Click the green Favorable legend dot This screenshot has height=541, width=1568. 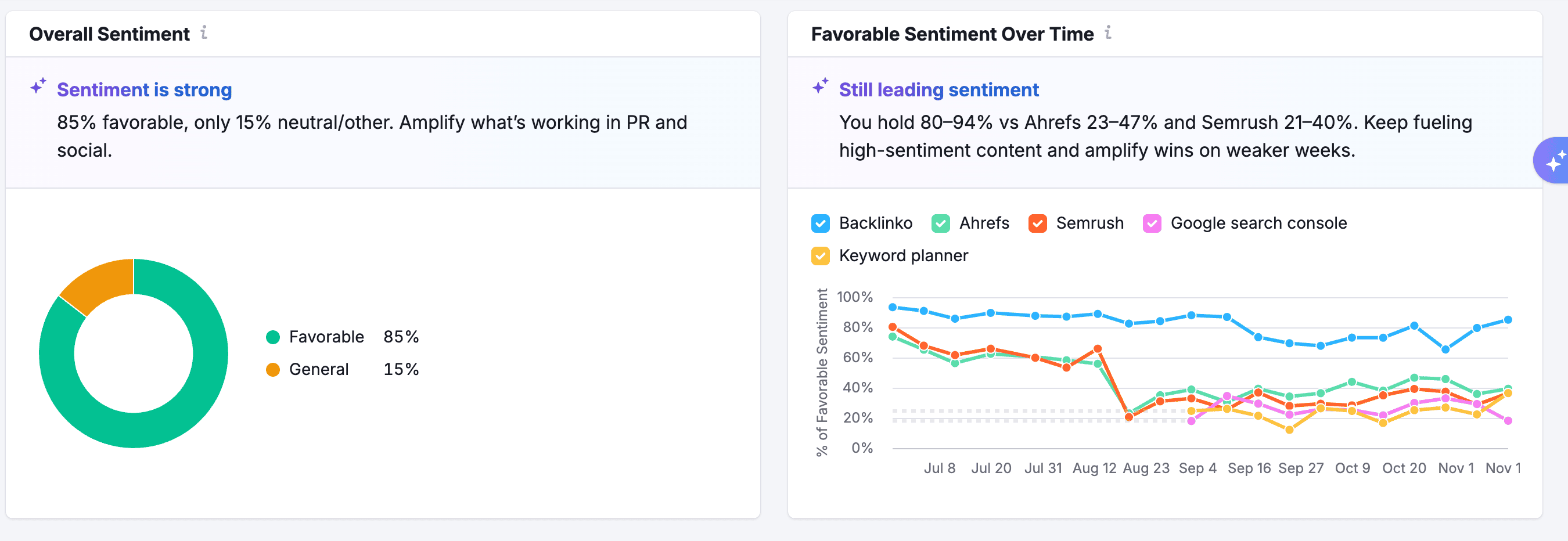[273, 337]
